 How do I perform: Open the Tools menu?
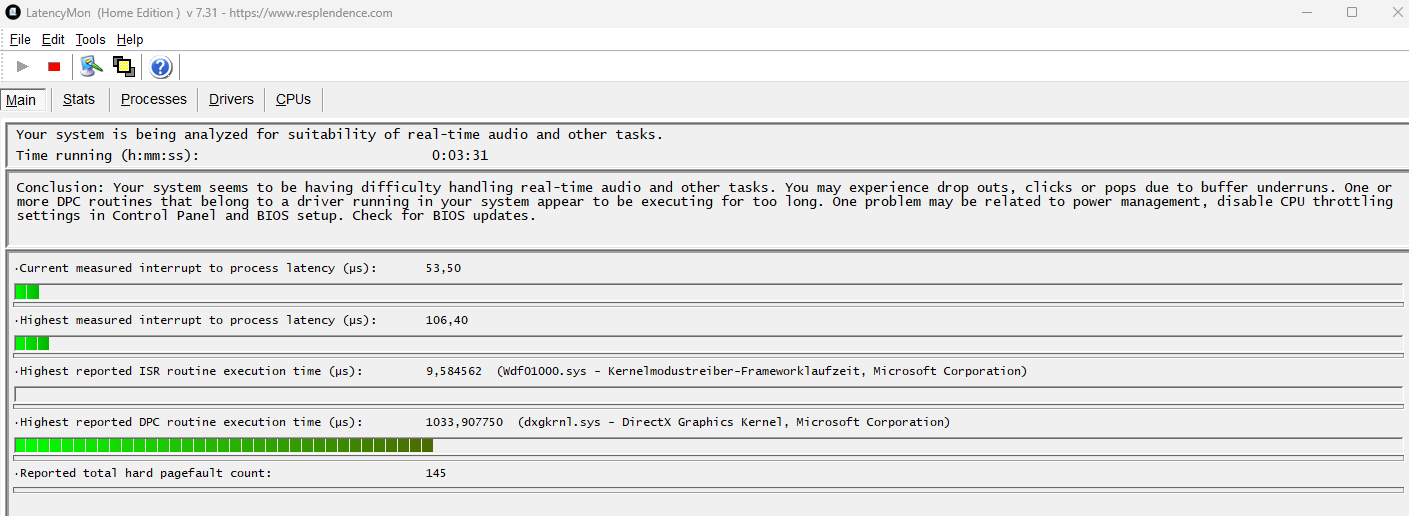[x=90, y=40]
